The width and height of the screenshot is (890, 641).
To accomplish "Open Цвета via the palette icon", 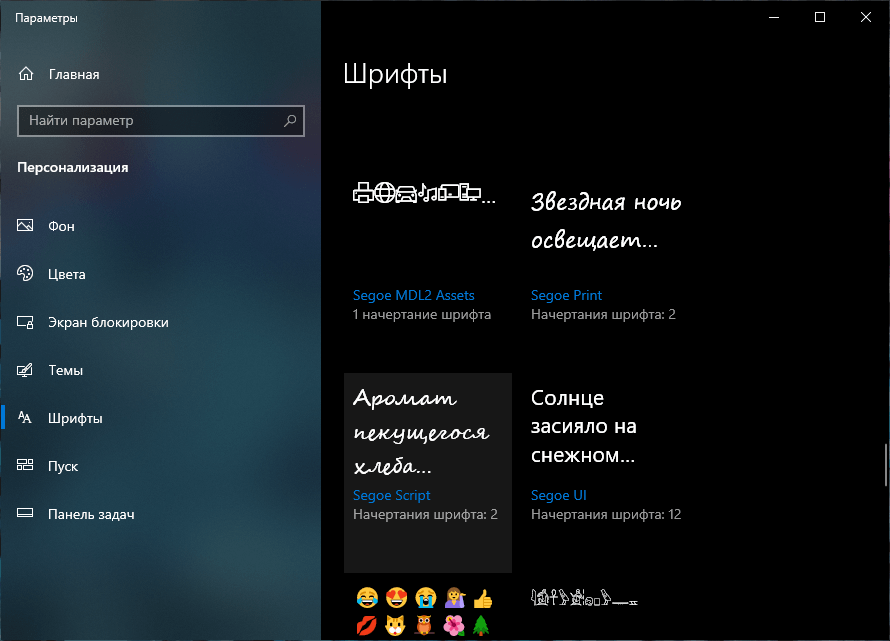I will coord(26,274).
